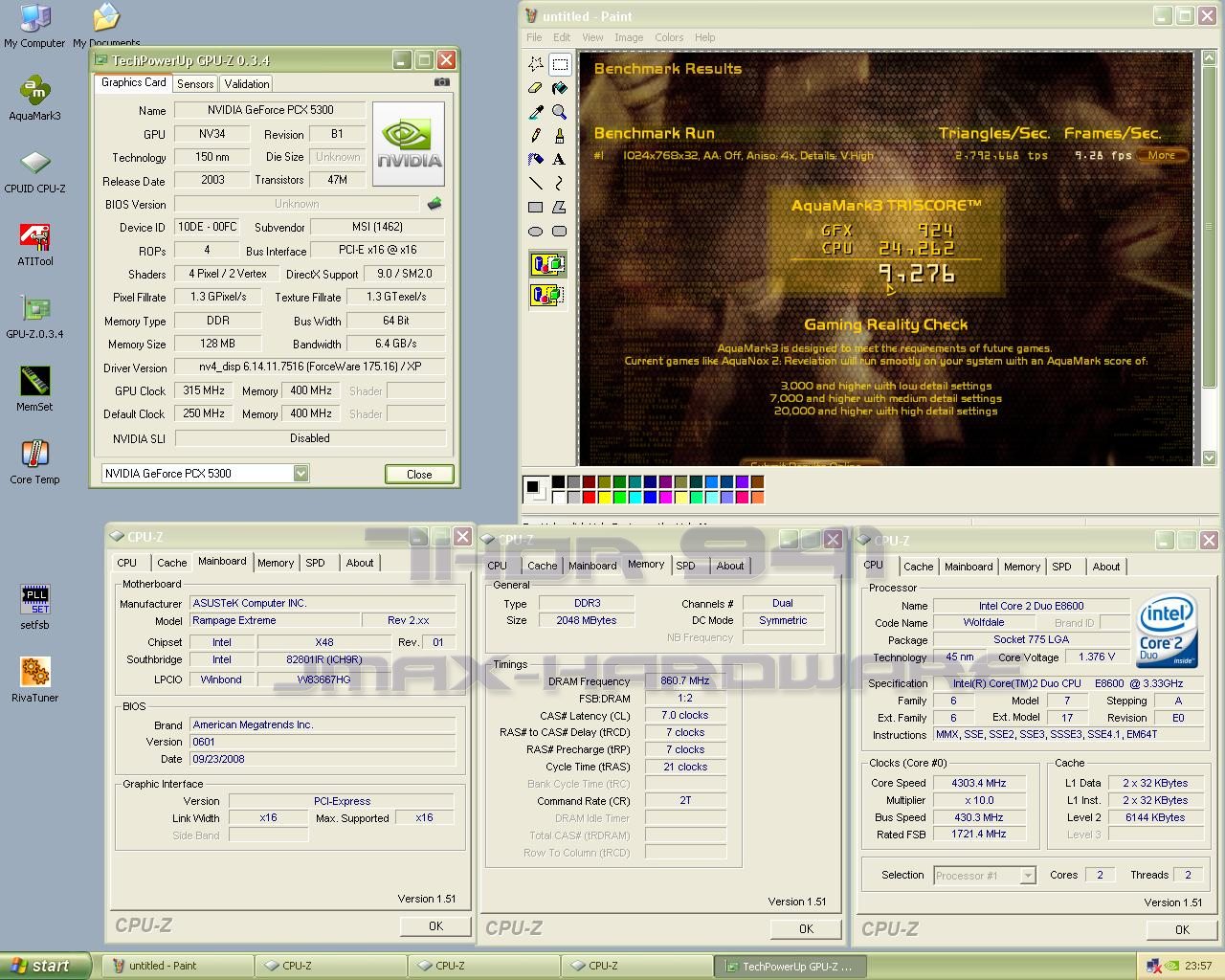Click OK in the Mainboard CPU-Z window
The width and height of the screenshot is (1225, 980).
click(435, 925)
